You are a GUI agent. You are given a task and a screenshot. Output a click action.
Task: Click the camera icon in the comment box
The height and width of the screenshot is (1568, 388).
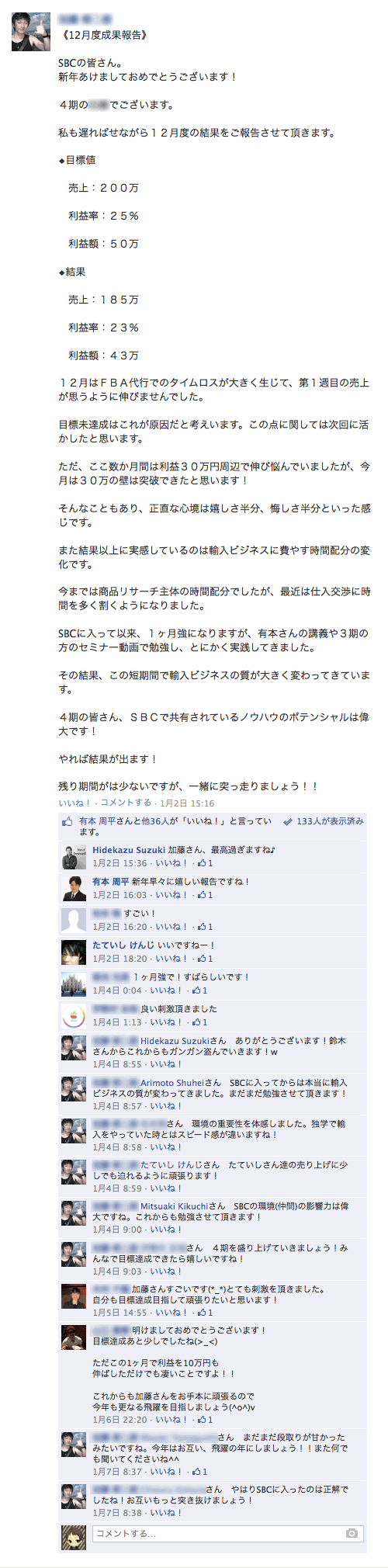(352, 1533)
